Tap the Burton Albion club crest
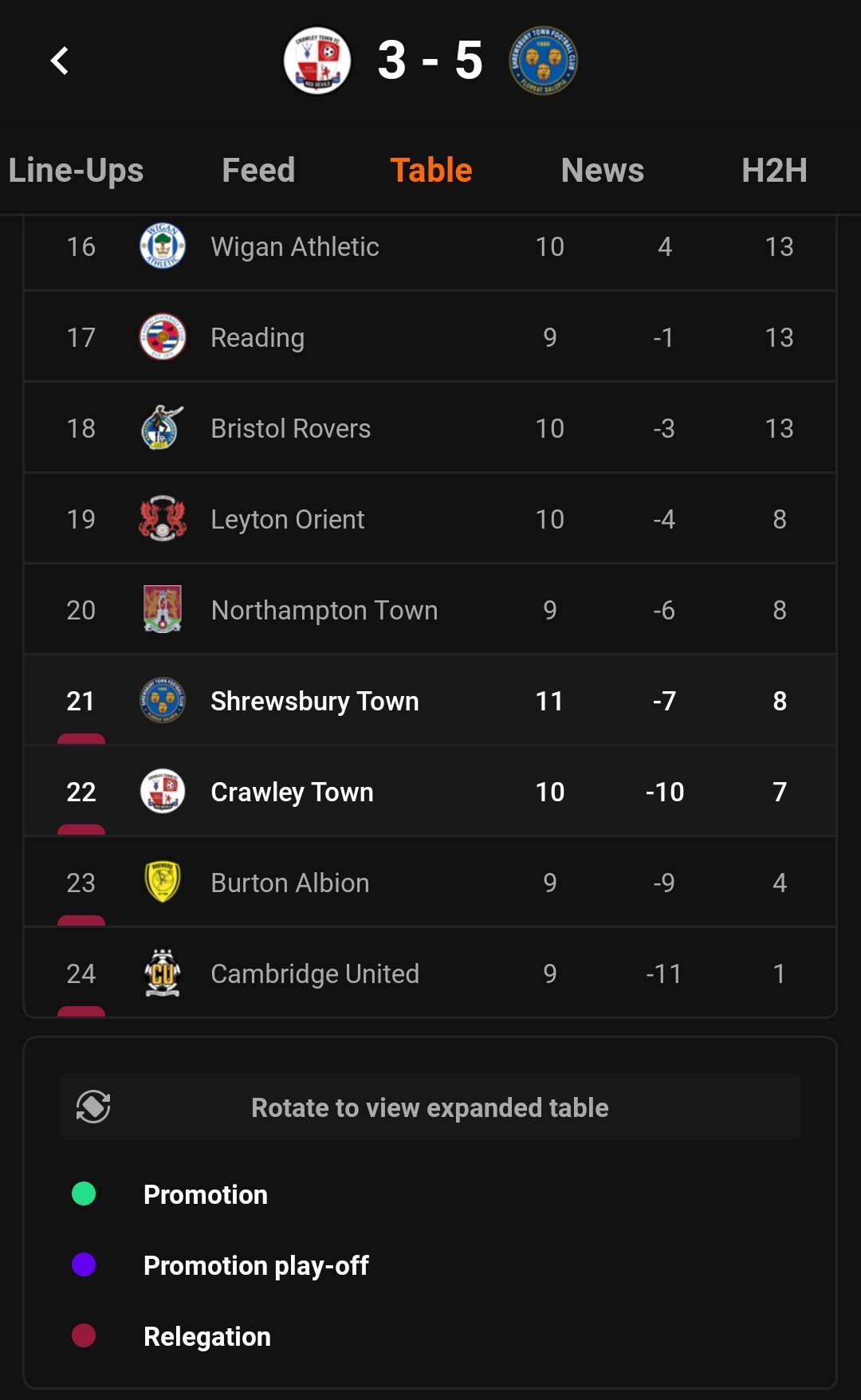The width and height of the screenshot is (861, 1400). tap(163, 882)
